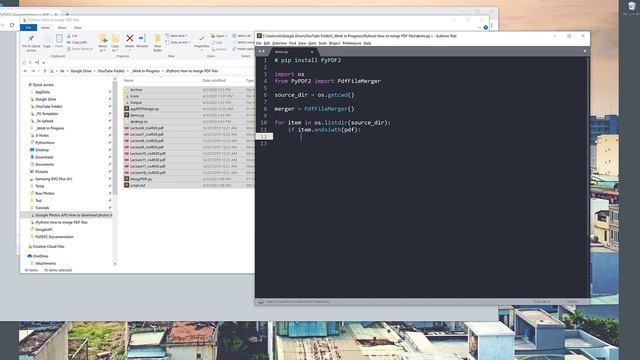This screenshot has height=360, width=640.
Task: Close the demo.py tab in Sublime
Action: click(x=312, y=52)
